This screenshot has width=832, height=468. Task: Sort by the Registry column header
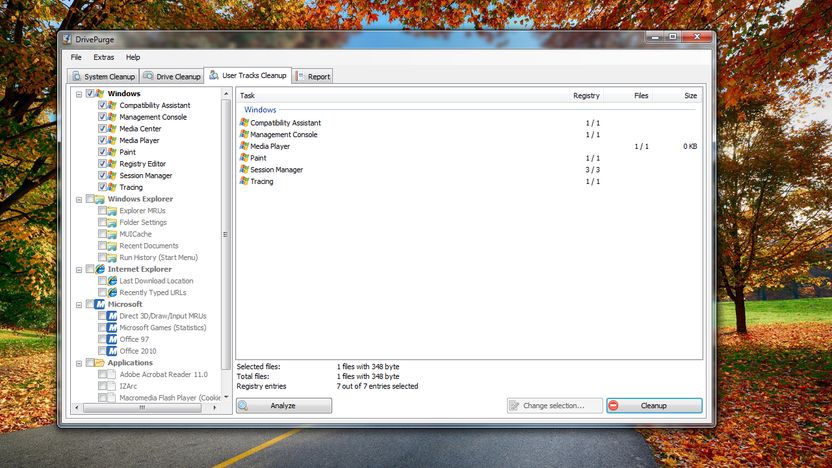[x=580, y=96]
